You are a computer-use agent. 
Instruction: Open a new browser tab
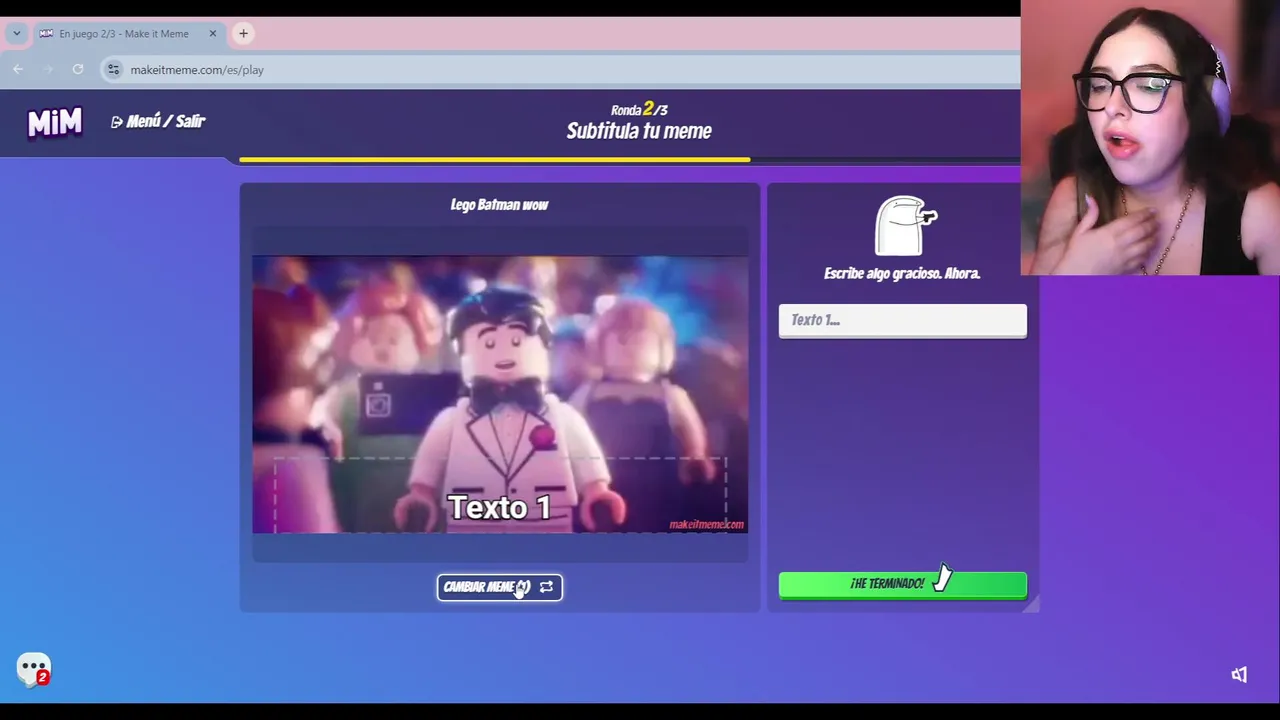(243, 34)
